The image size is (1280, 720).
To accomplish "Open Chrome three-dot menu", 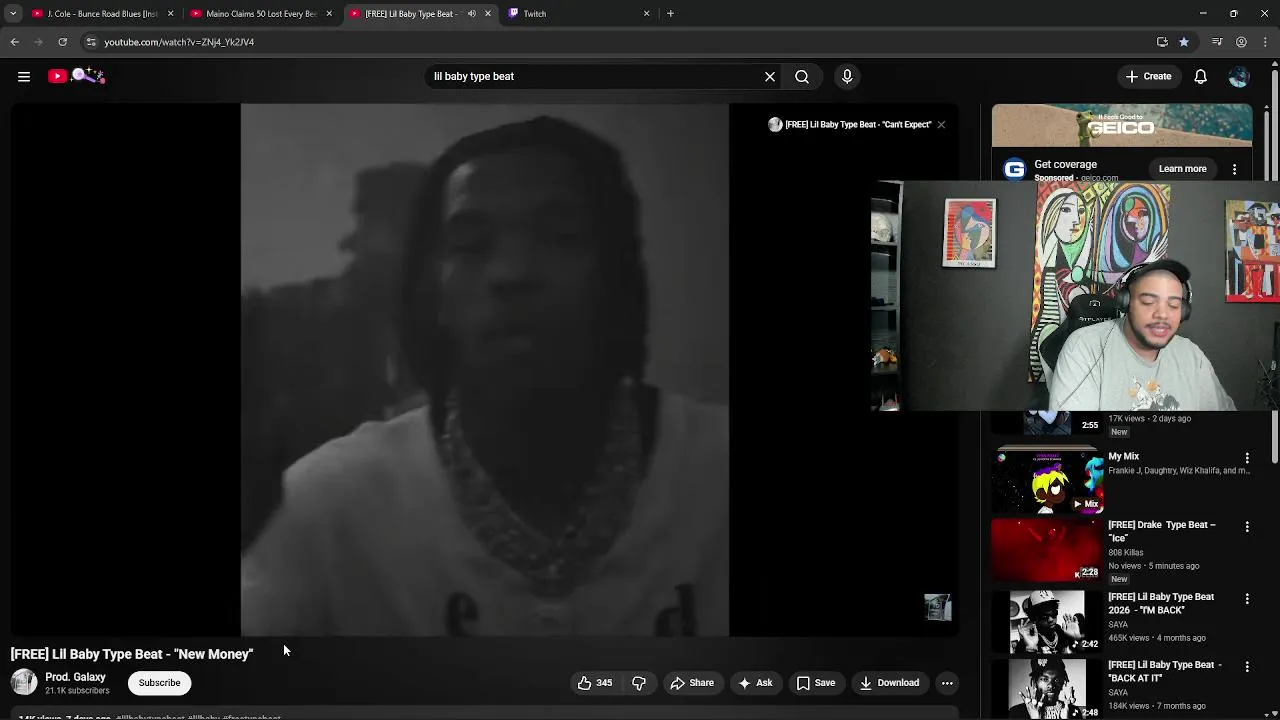I will (1265, 42).
